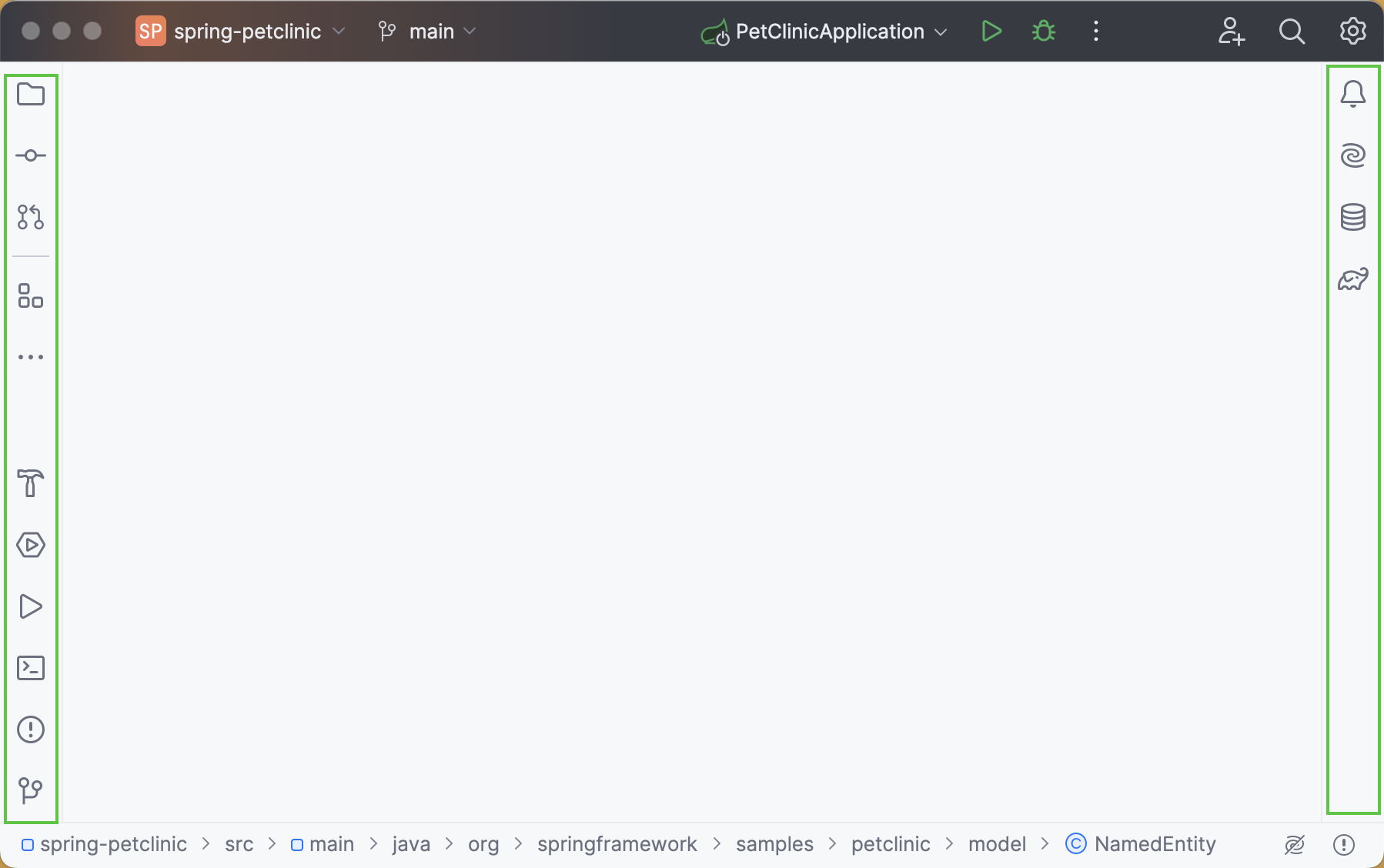
Task: Open the Database tool window
Action: point(1354,216)
